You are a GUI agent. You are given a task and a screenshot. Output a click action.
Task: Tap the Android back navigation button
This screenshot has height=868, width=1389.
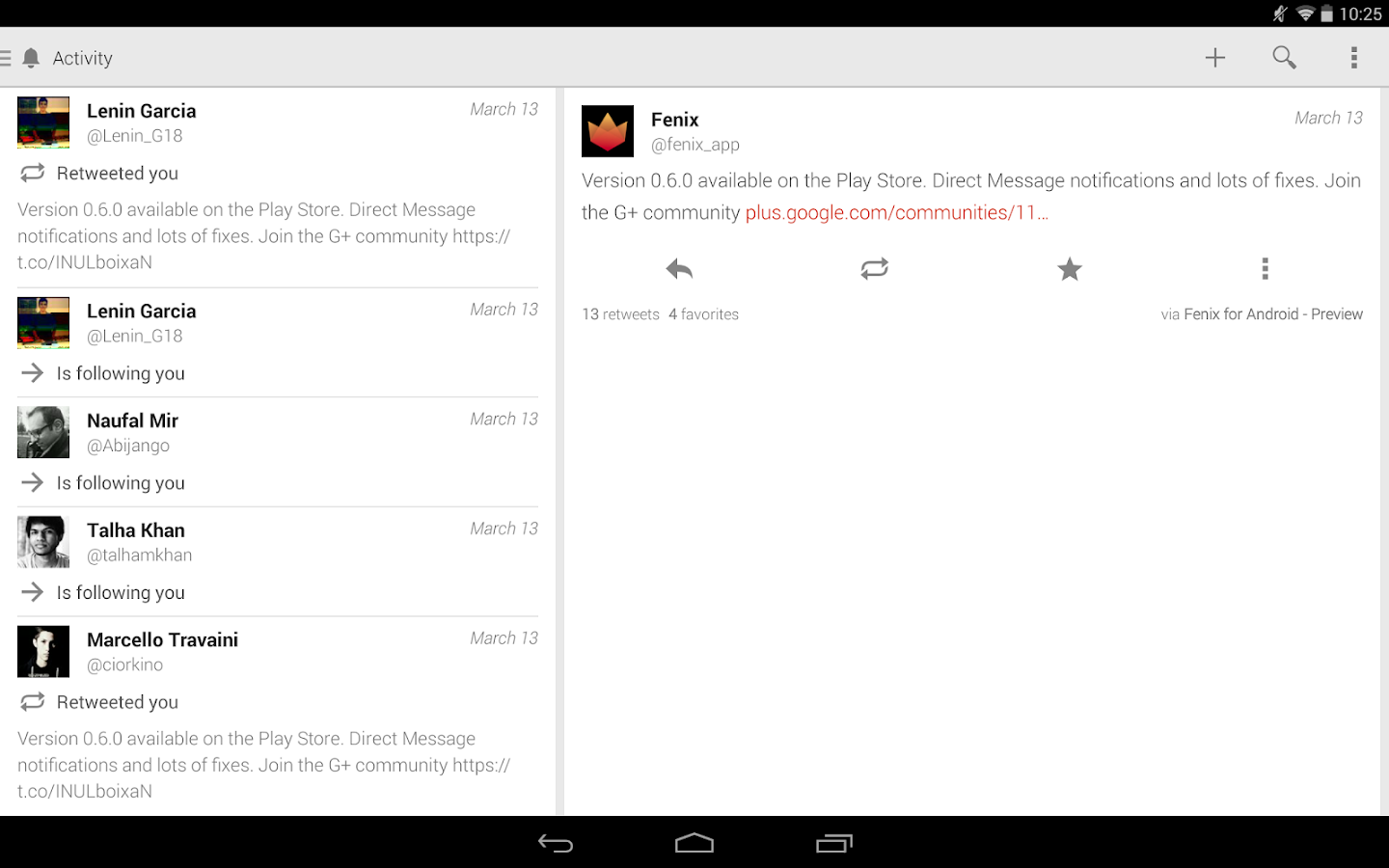556,844
